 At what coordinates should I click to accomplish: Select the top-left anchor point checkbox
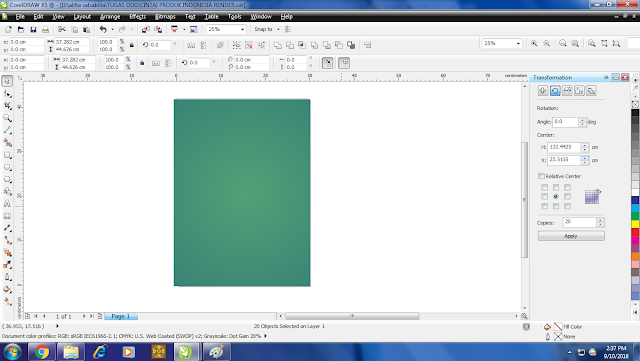point(544,187)
